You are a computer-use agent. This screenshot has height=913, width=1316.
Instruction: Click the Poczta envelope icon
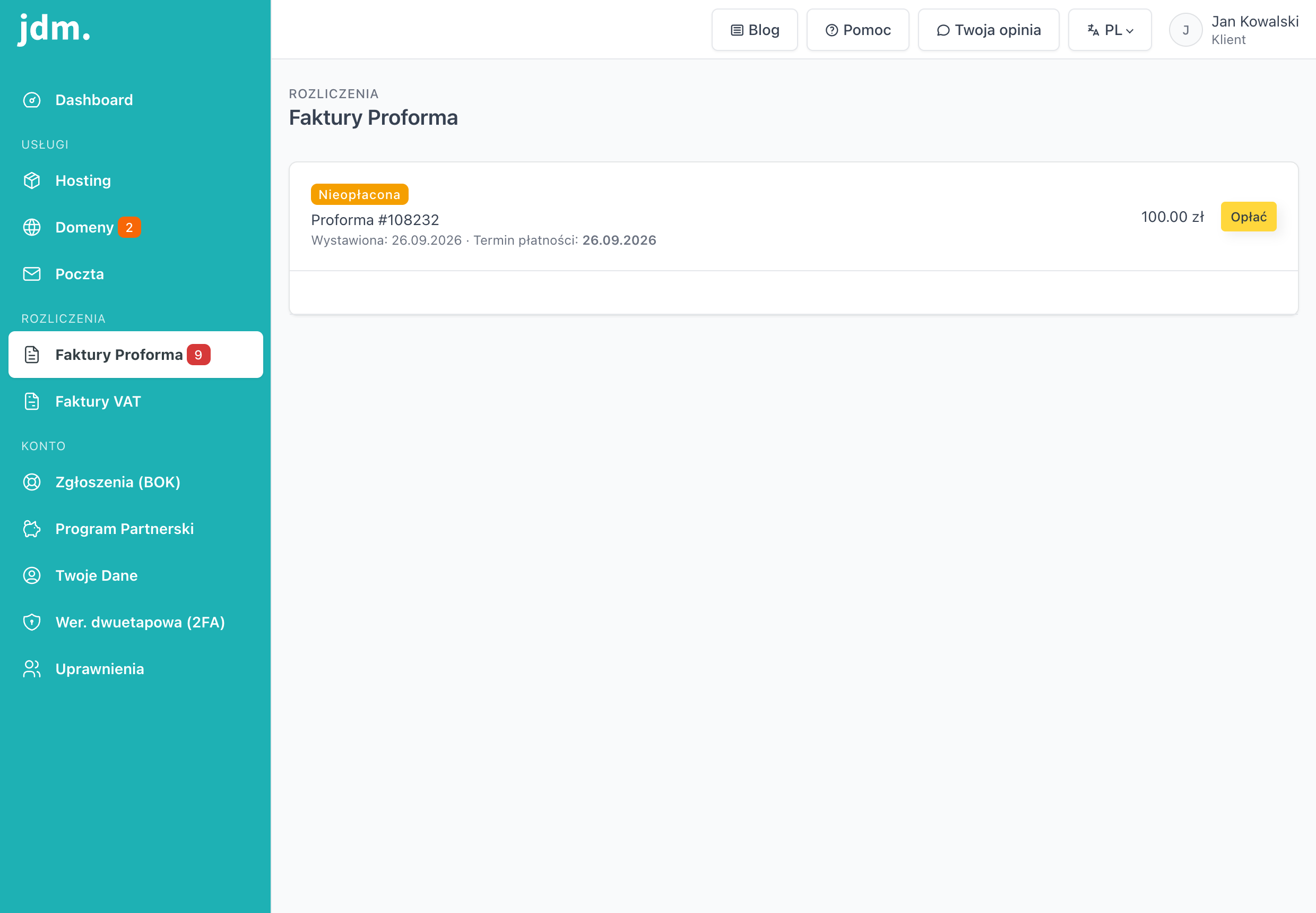(32, 274)
